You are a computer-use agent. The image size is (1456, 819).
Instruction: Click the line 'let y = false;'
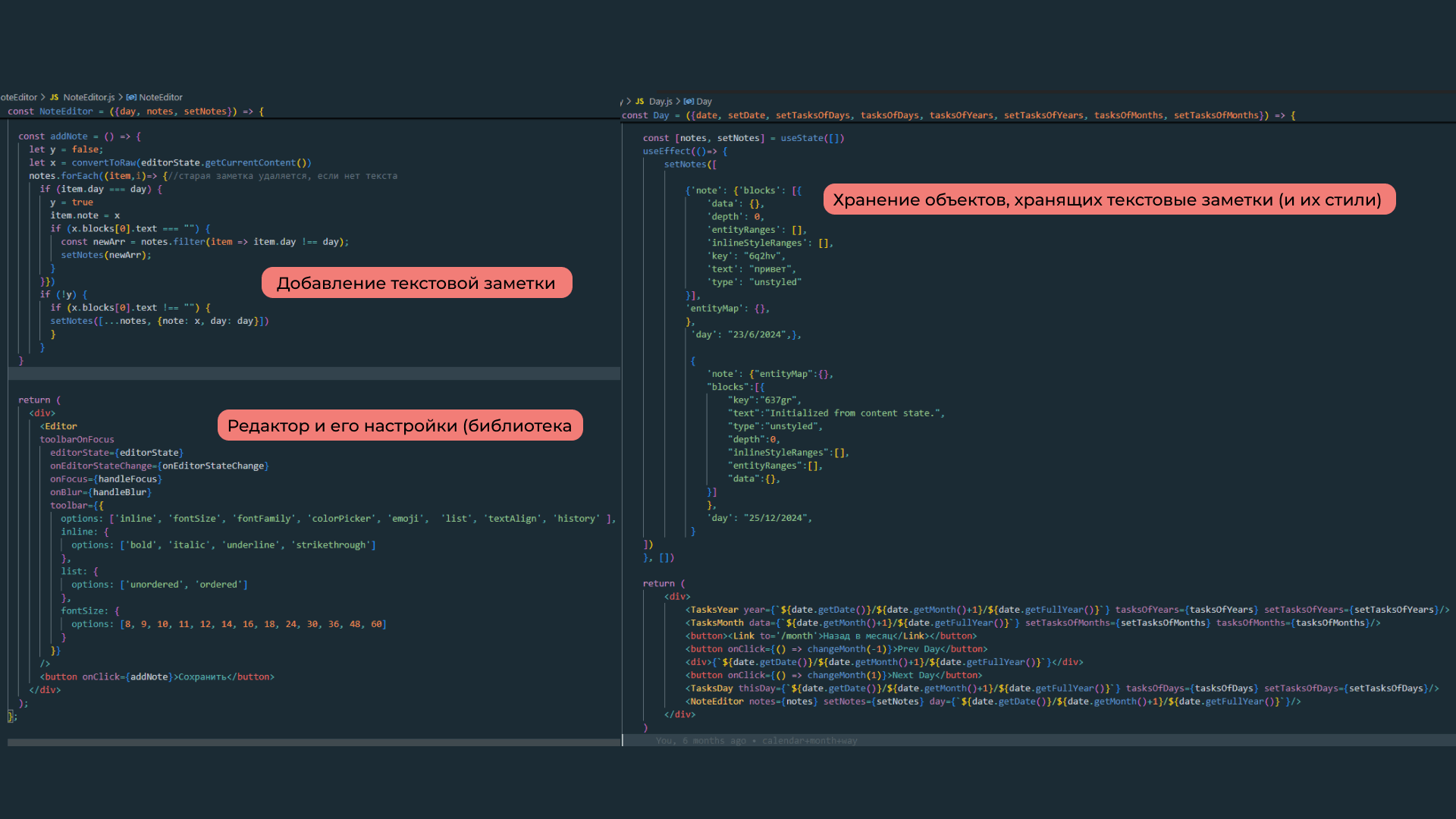coord(66,149)
